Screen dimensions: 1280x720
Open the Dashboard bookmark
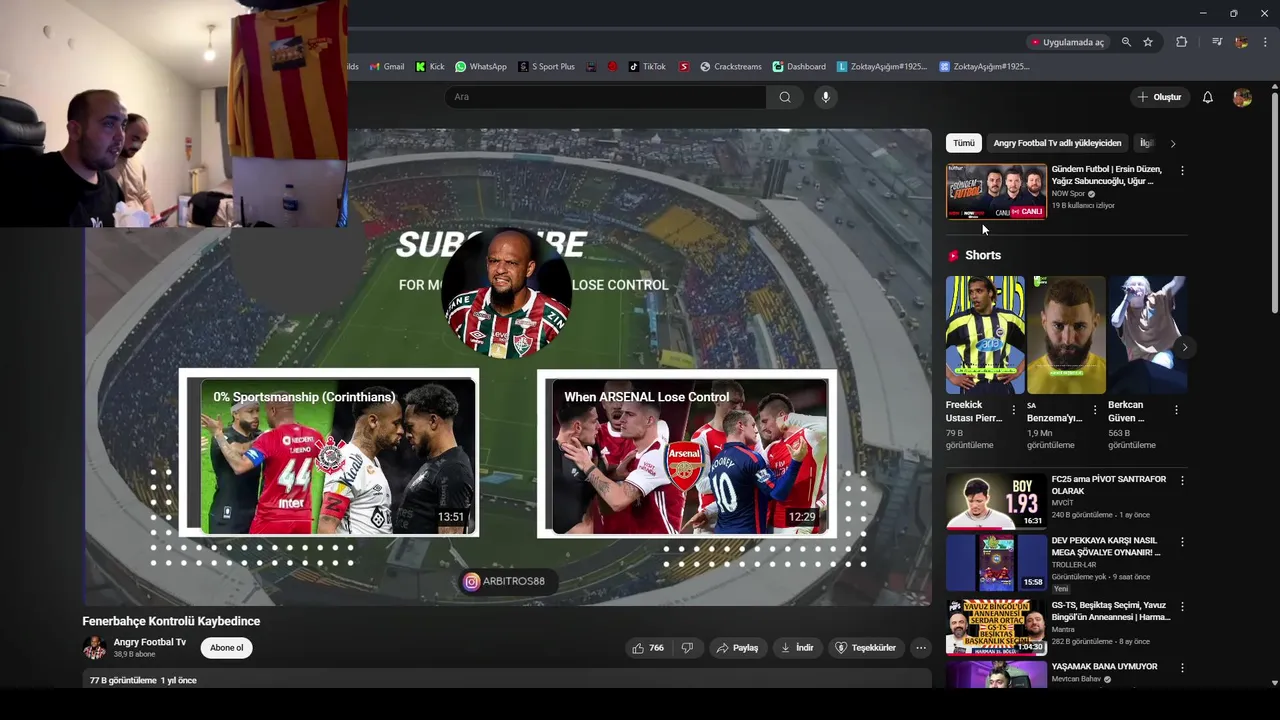799,67
